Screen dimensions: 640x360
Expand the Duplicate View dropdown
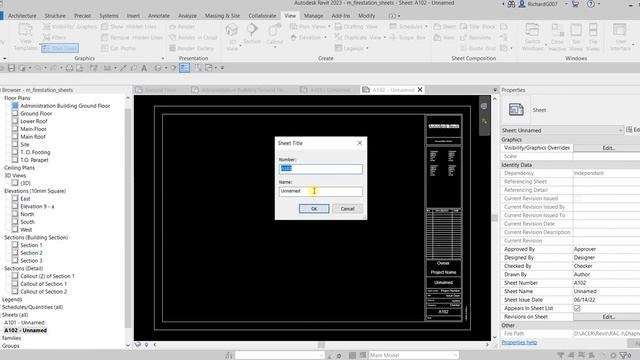pos(385,38)
